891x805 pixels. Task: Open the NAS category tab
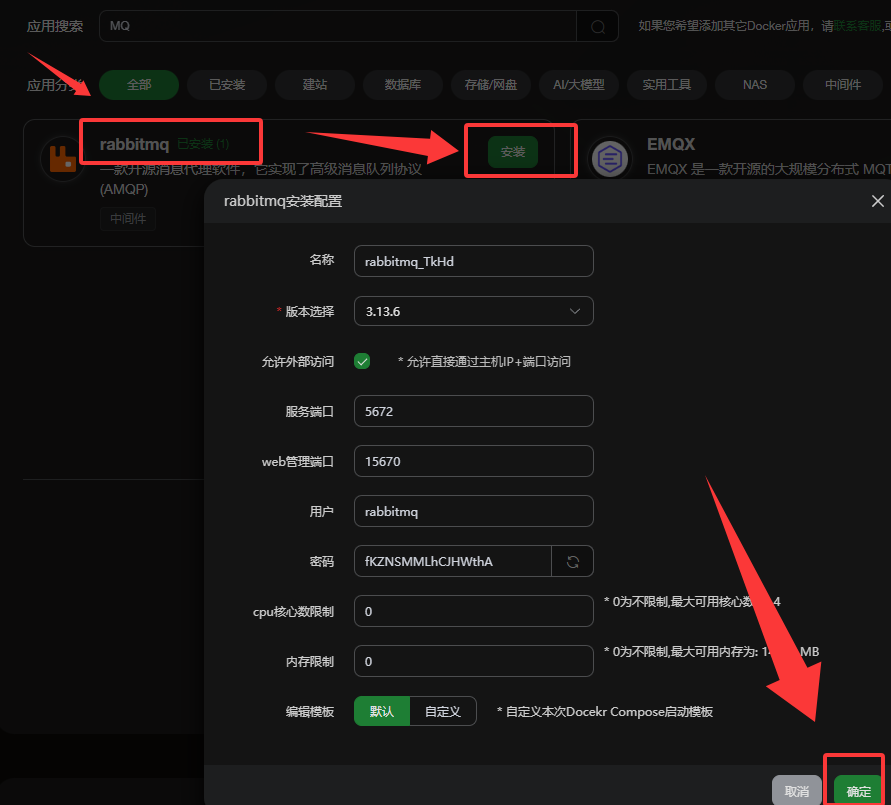pyautogui.click(x=754, y=85)
